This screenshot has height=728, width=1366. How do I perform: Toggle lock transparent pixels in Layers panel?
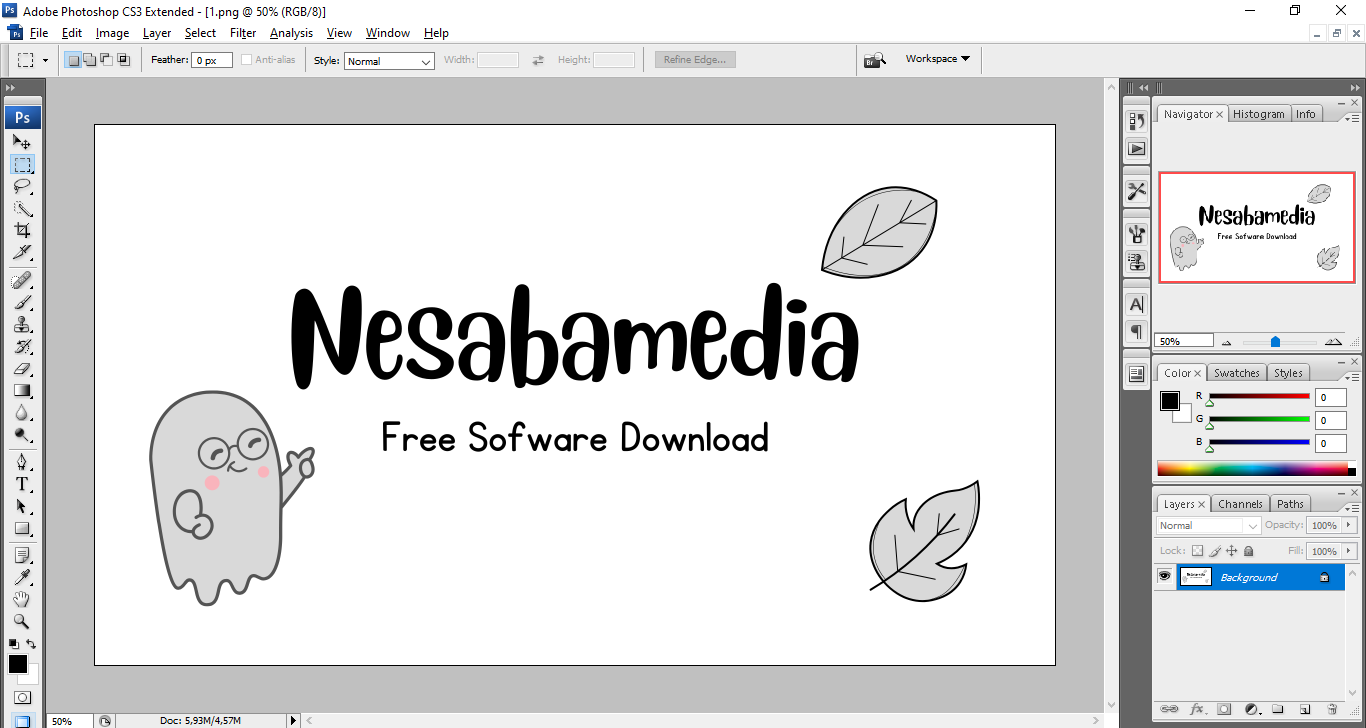click(1197, 551)
